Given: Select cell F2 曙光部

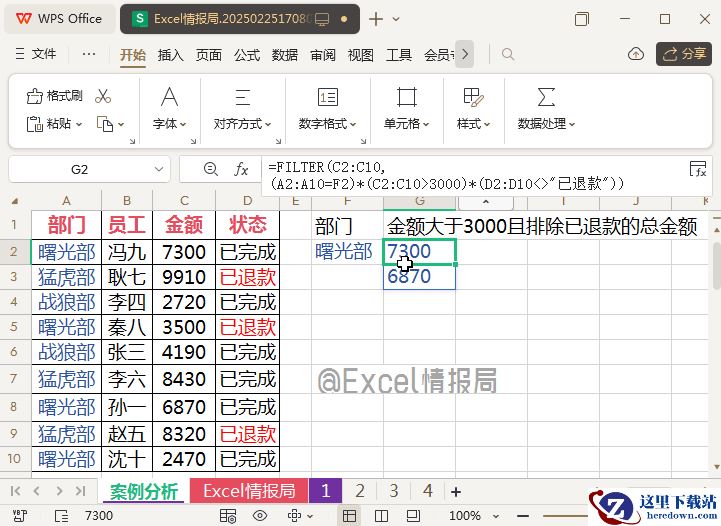Looking at the screenshot, I should click(x=347, y=252).
